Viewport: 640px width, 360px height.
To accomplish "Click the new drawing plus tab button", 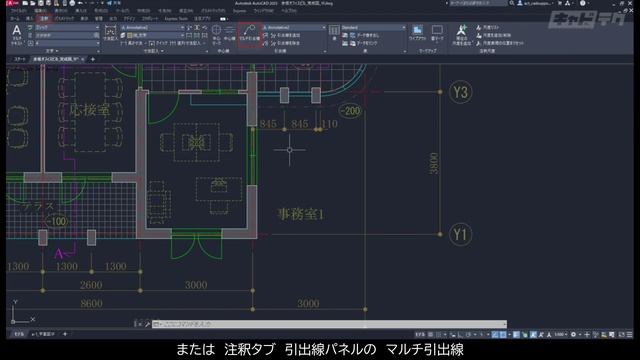I will [x=93, y=59].
